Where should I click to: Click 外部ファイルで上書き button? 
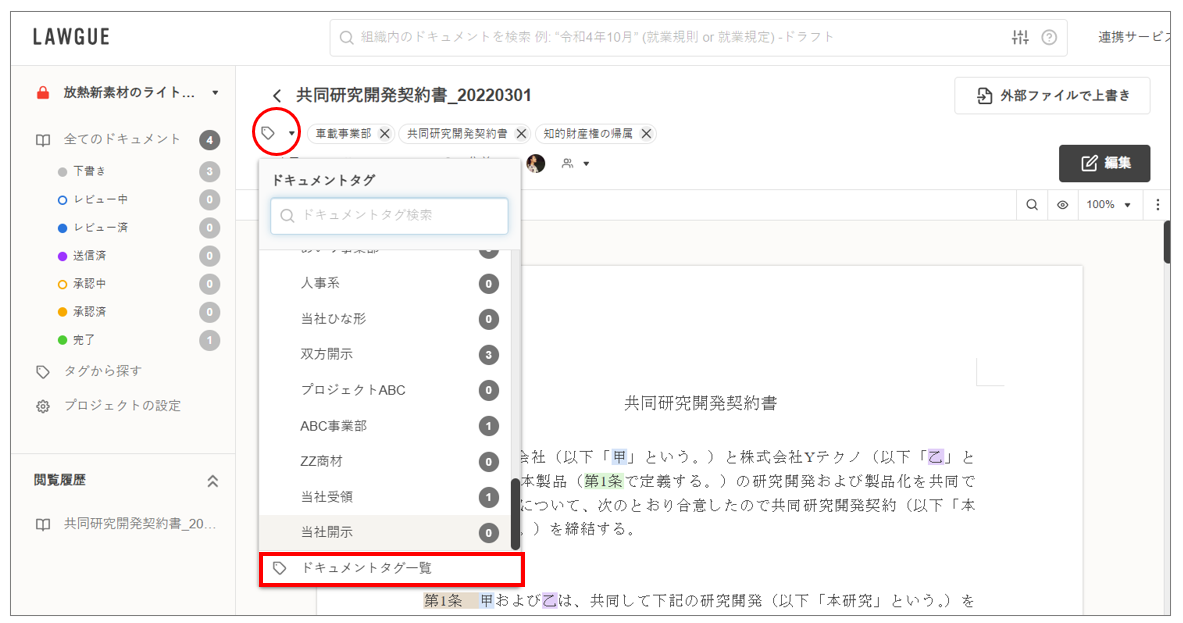coord(1052,96)
